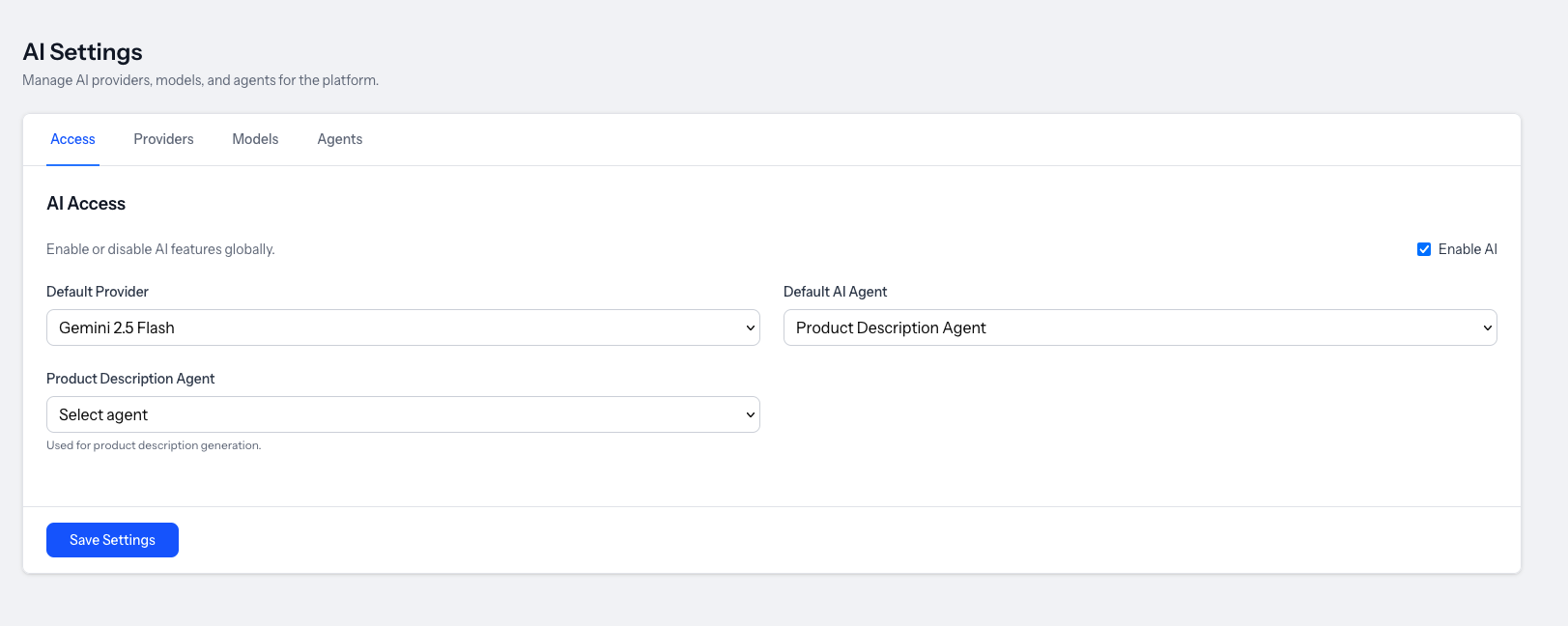Image resolution: width=1568 pixels, height=626 pixels.
Task: Open the Providers tab
Action: pyautogui.click(x=163, y=139)
